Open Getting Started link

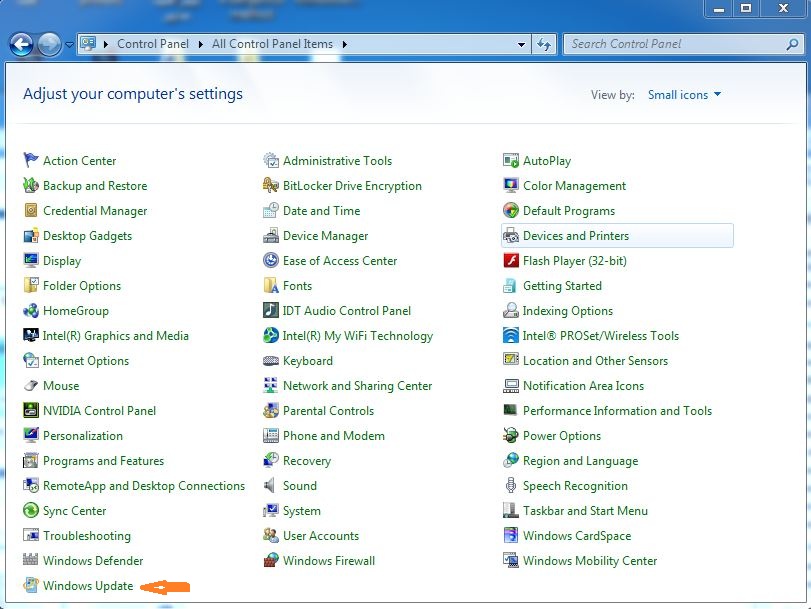[562, 286]
